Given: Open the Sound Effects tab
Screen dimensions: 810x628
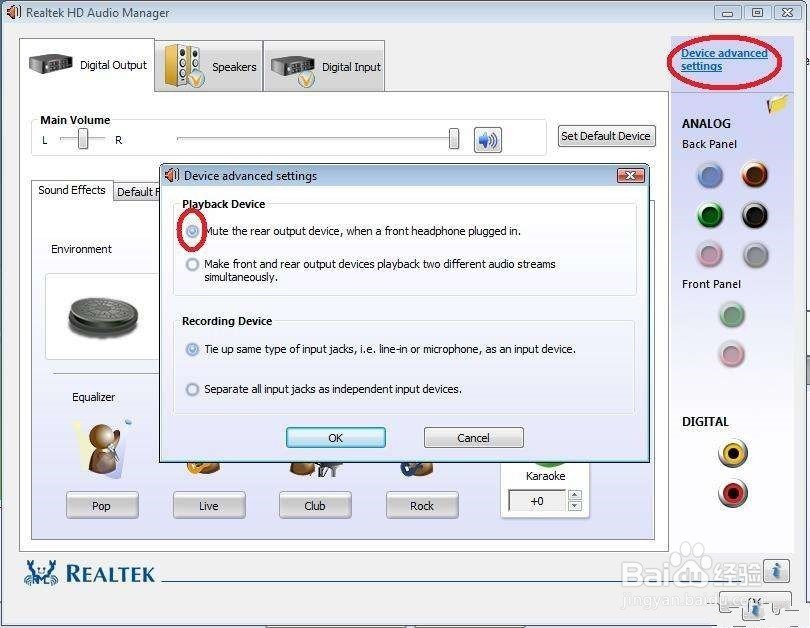Looking at the screenshot, I should point(72,190).
